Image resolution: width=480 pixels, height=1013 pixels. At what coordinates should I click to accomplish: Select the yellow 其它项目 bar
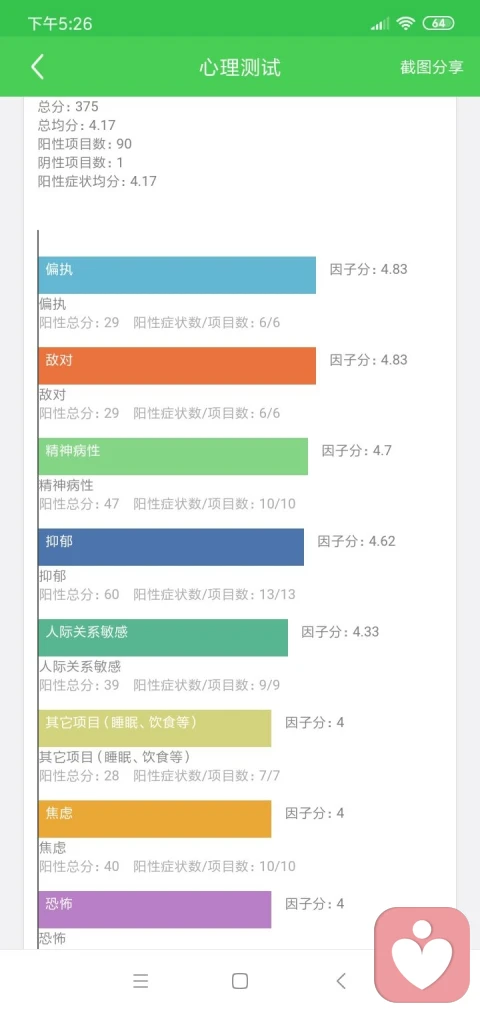[154, 728]
